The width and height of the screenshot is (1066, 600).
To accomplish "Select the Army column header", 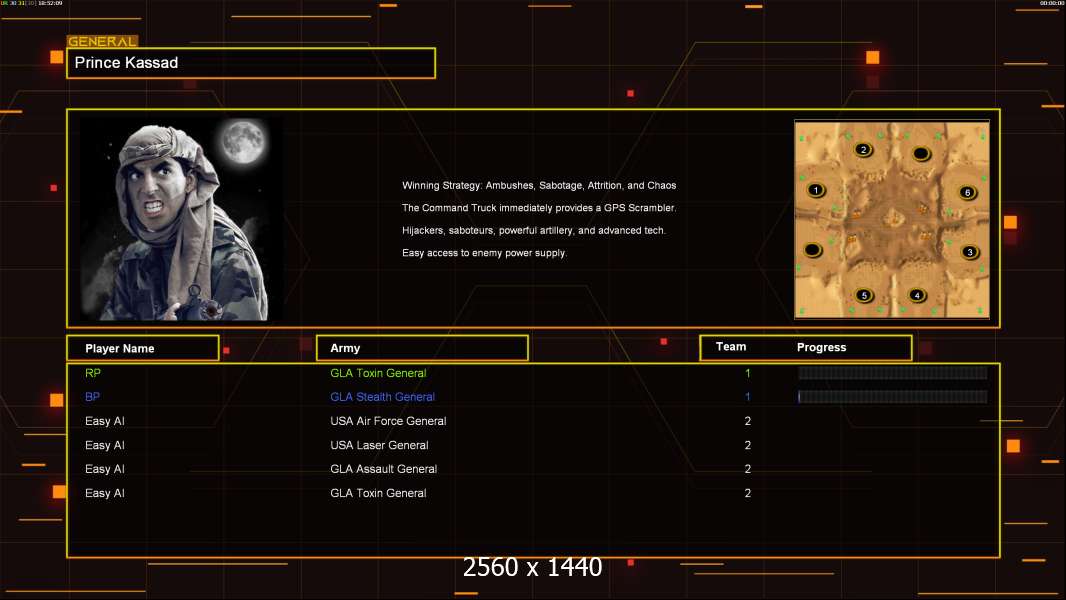I will (x=422, y=348).
